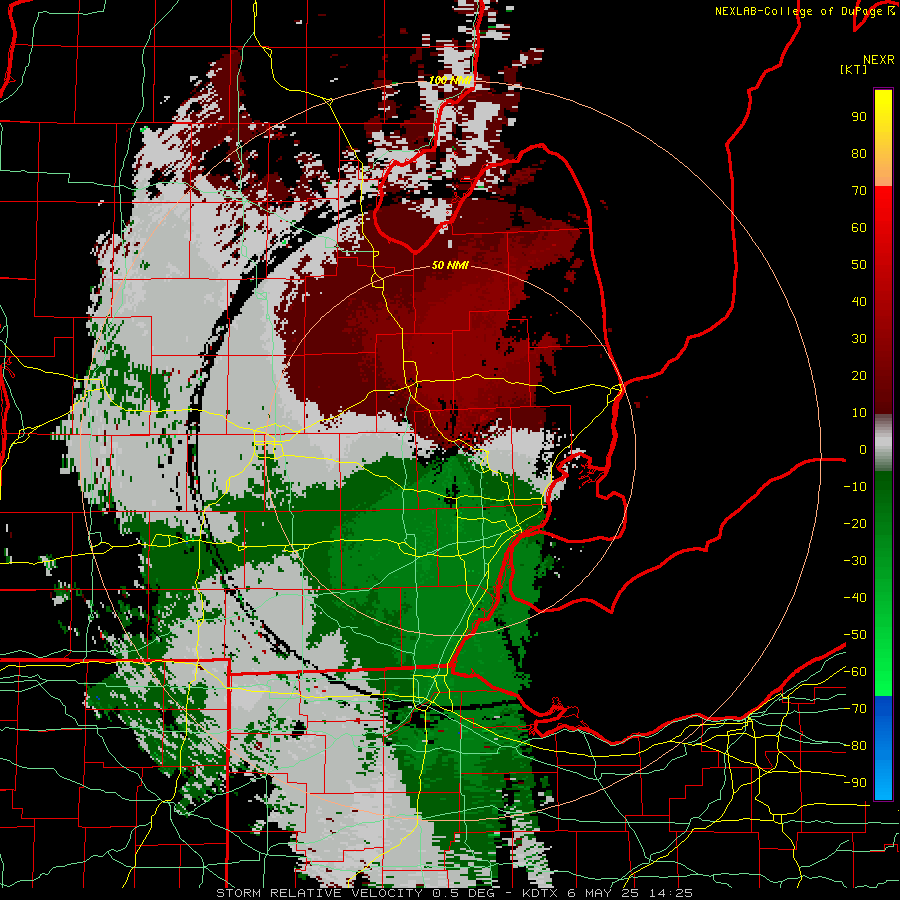900x900 pixels.
Task: Click the 70 value on velocity scale
Action: tap(859, 191)
